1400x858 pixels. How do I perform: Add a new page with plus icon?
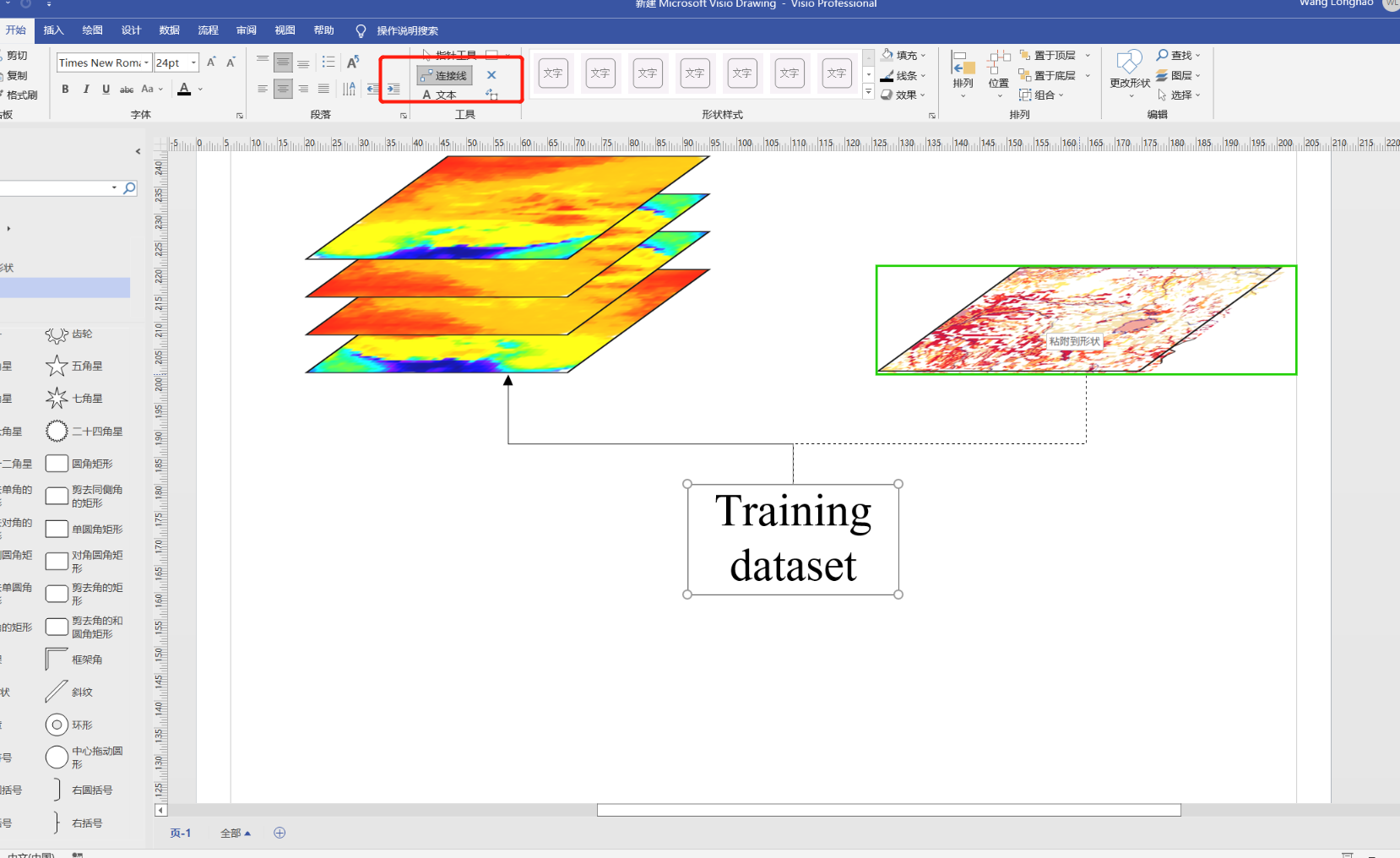pyautogui.click(x=279, y=833)
